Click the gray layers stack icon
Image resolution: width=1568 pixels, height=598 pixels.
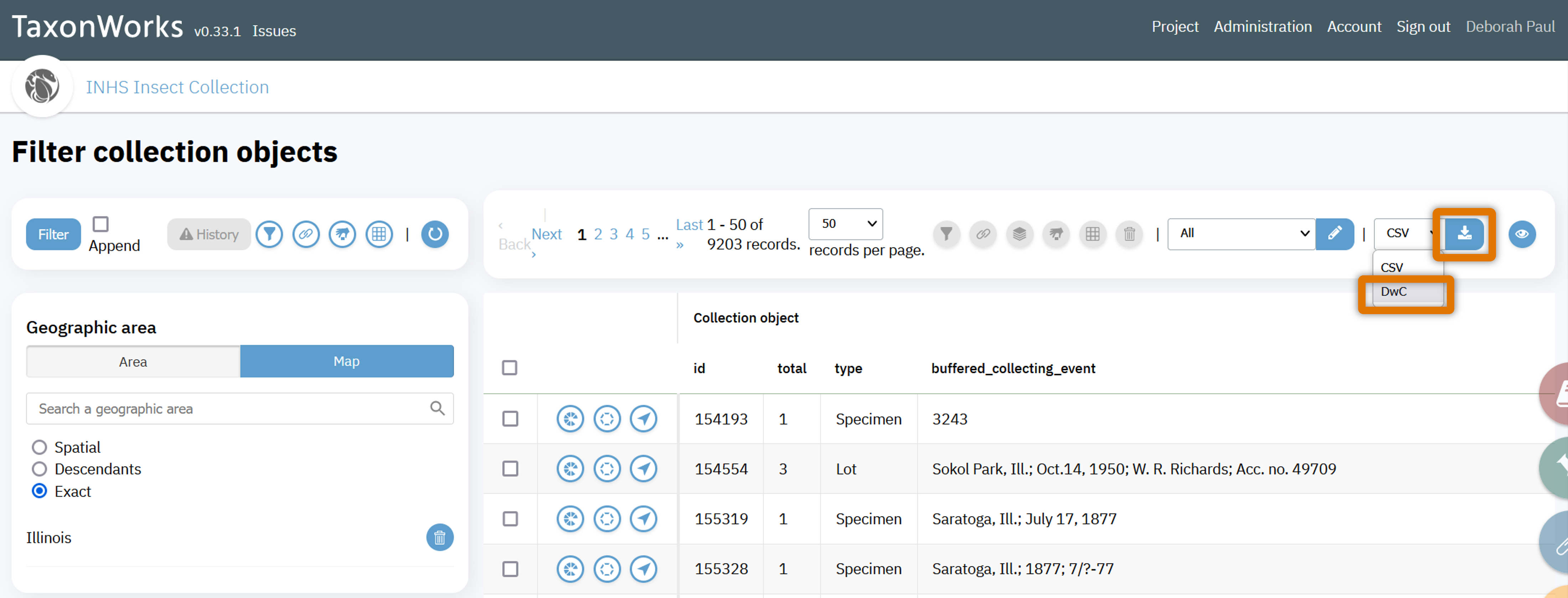coord(1019,234)
